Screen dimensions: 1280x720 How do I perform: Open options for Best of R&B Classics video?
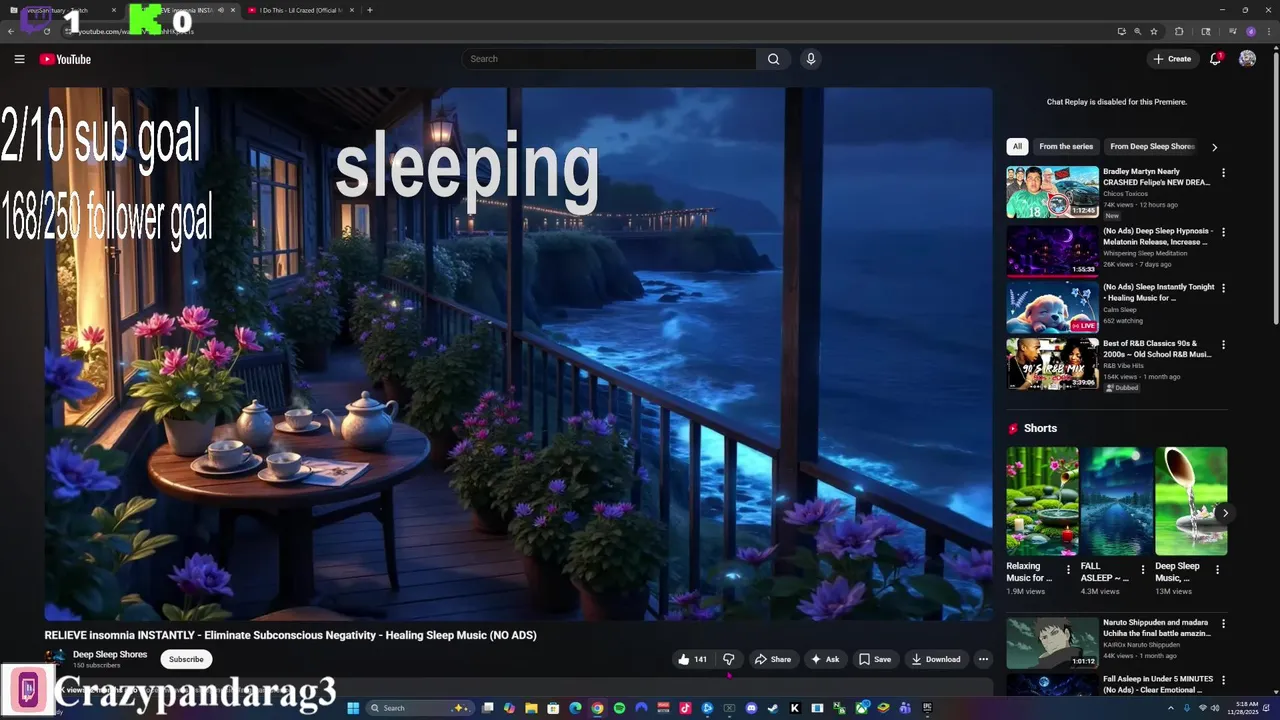pos(1223,345)
